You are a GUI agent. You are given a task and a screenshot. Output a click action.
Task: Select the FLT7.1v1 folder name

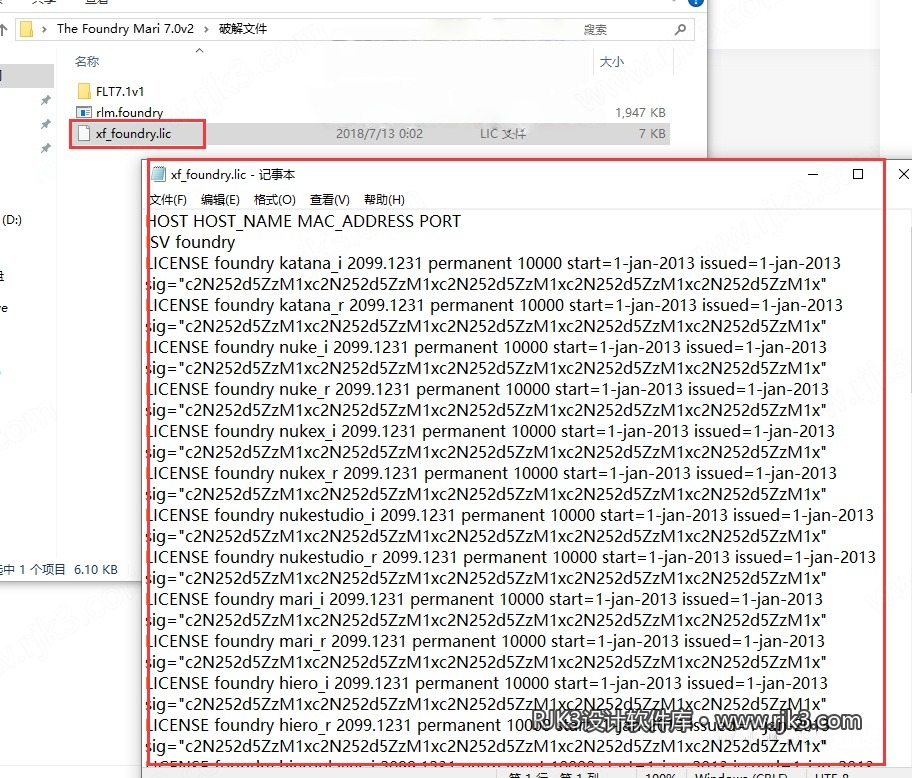[x=120, y=91]
